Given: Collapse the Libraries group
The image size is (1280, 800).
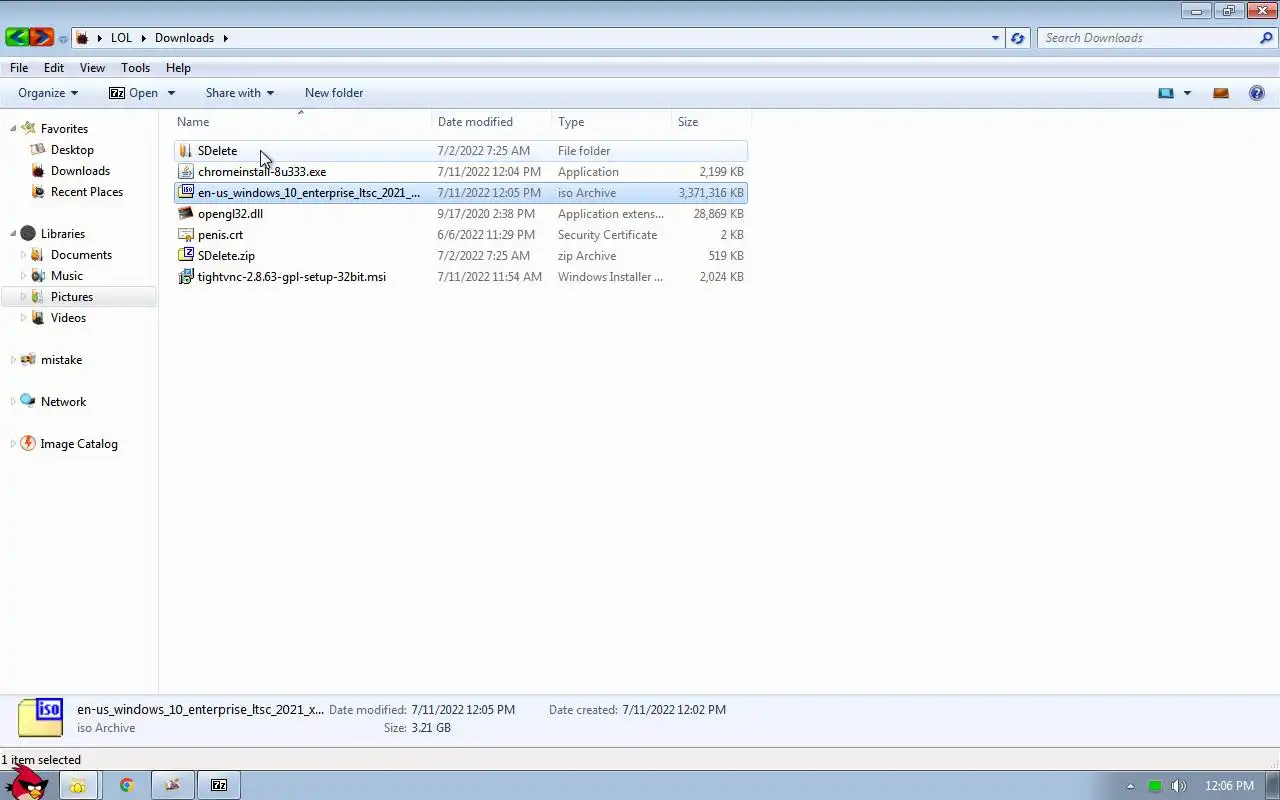Looking at the screenshot, I should [14, 233].
